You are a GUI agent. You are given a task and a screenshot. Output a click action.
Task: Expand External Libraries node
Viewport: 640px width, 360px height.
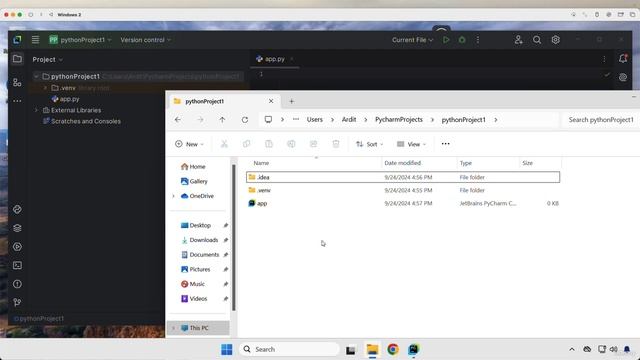(x=37, y=110)
